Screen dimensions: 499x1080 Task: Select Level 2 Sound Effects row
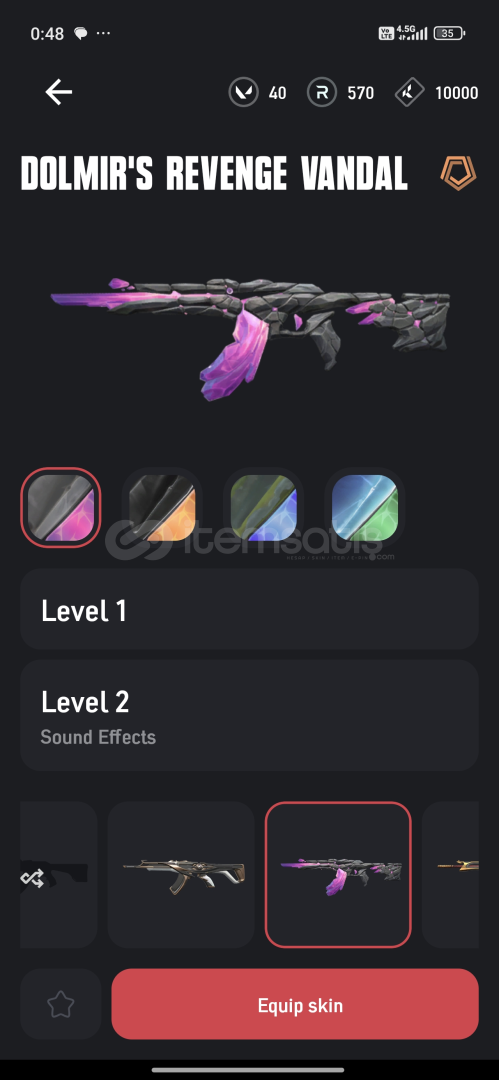[250, 716]
